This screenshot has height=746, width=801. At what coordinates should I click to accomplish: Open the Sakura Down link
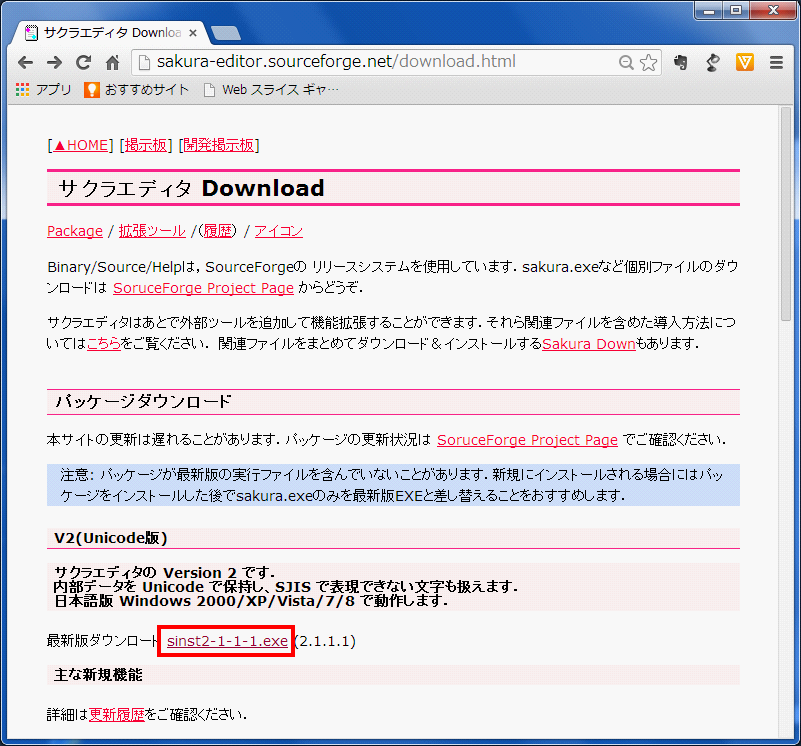[x=588, y=344]
